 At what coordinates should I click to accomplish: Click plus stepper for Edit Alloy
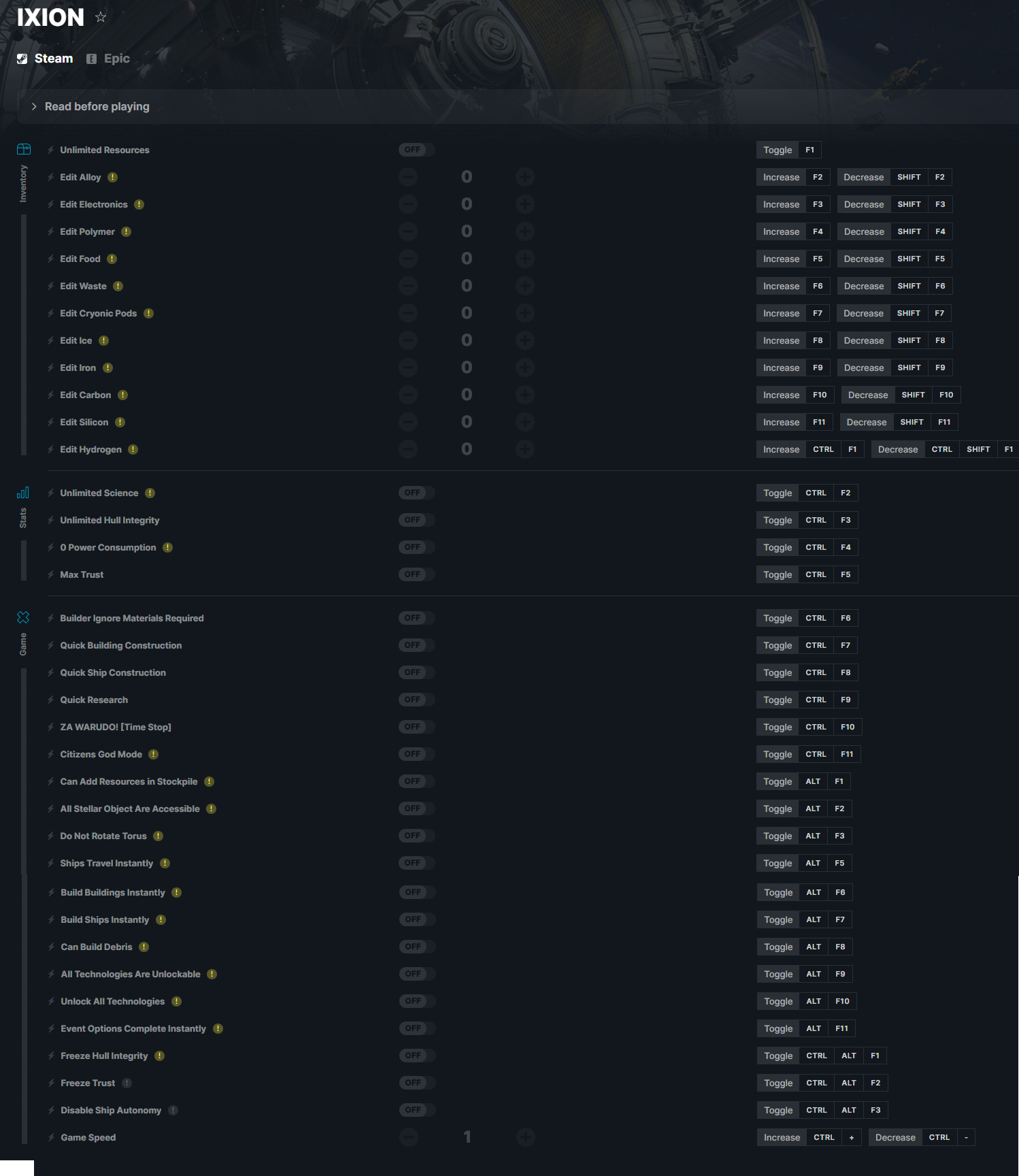(x=524, y=177)
